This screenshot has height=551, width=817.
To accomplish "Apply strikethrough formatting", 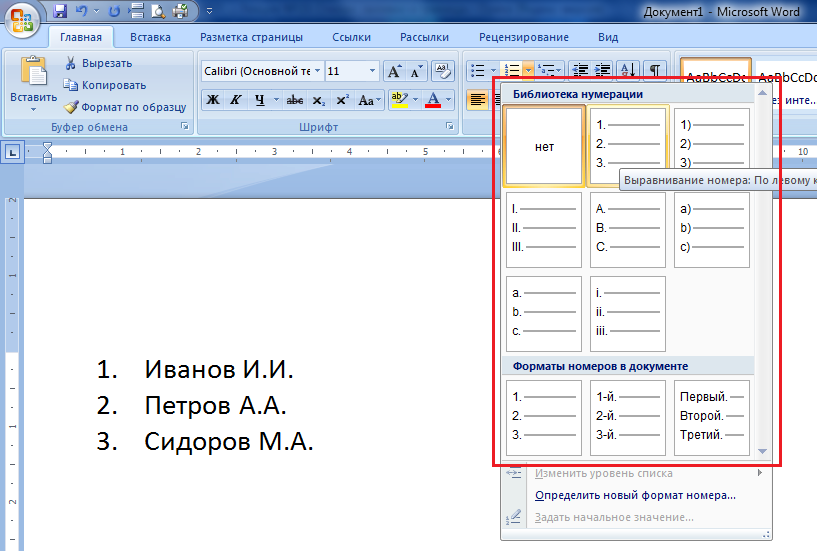I will coord(294,100).
